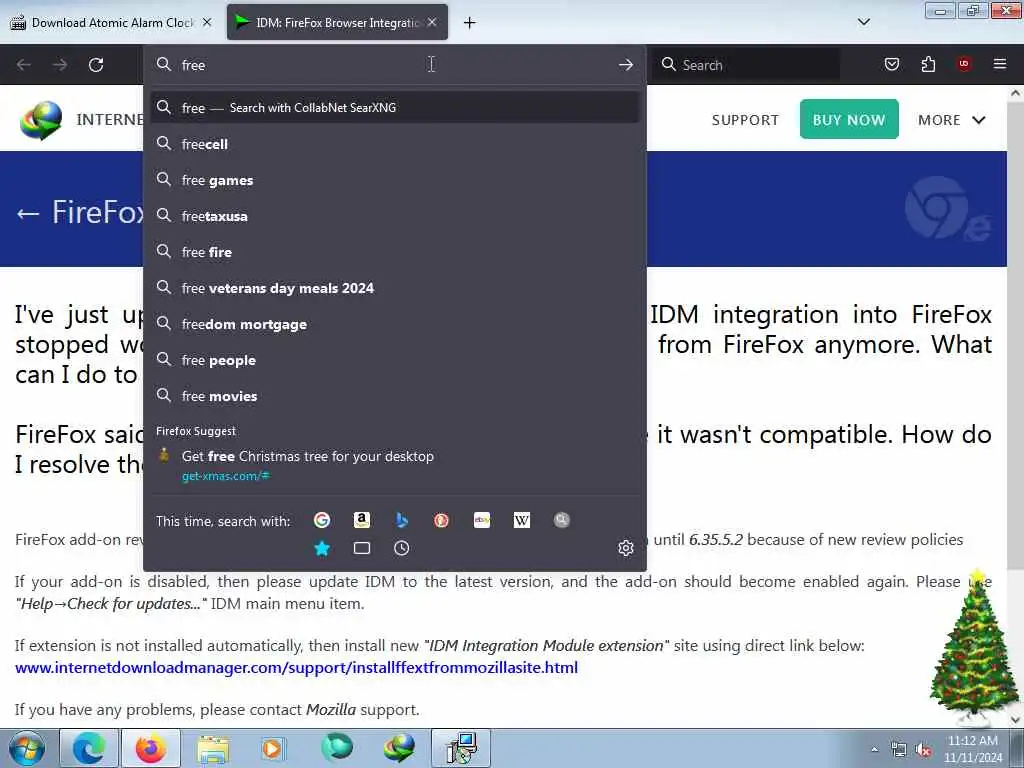This screenshot has height=768, width=1024.
Task: Open the uBlock Origin toolbar icon
Action: 964,64
